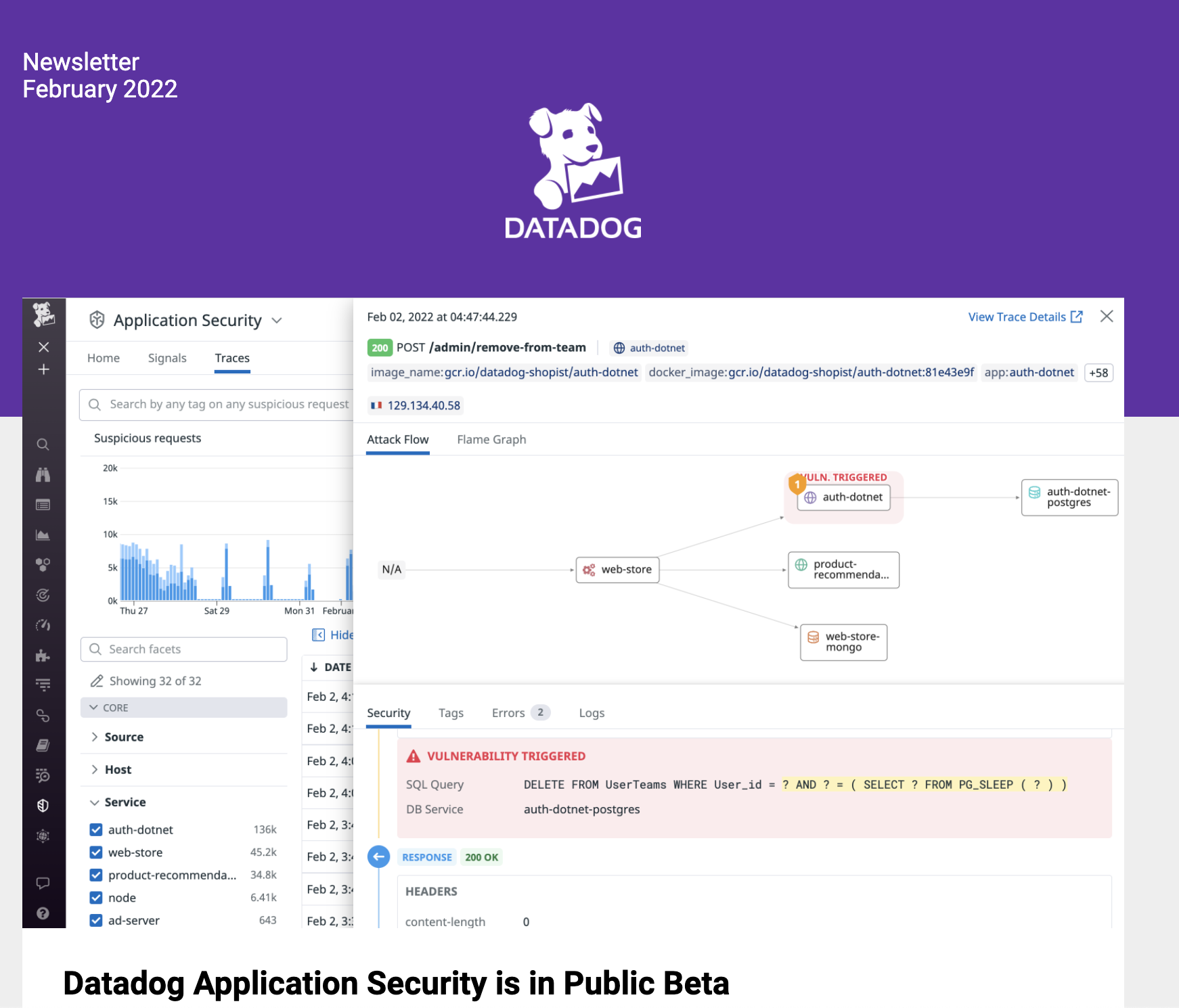Open the binoculars Watchdog icon
This screenshot has height=1008, width=1179.
point(43,475)
